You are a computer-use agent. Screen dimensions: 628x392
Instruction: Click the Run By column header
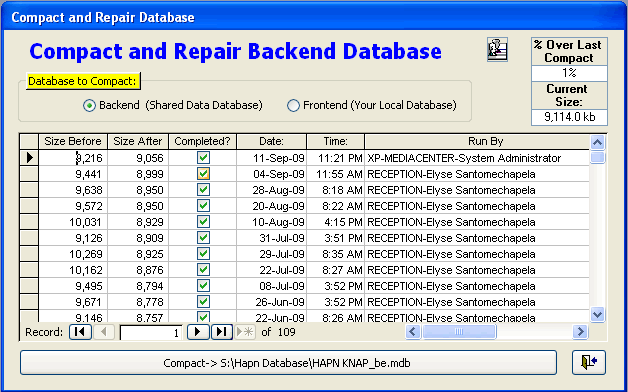pos(477,141)
